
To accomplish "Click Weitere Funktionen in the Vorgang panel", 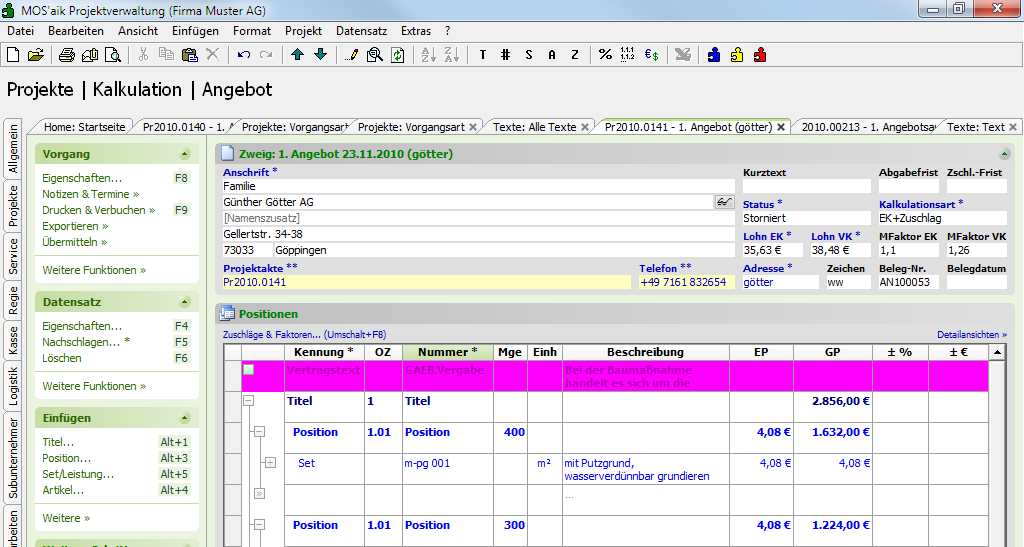I will pyautogui.click(x=94, y=270).
